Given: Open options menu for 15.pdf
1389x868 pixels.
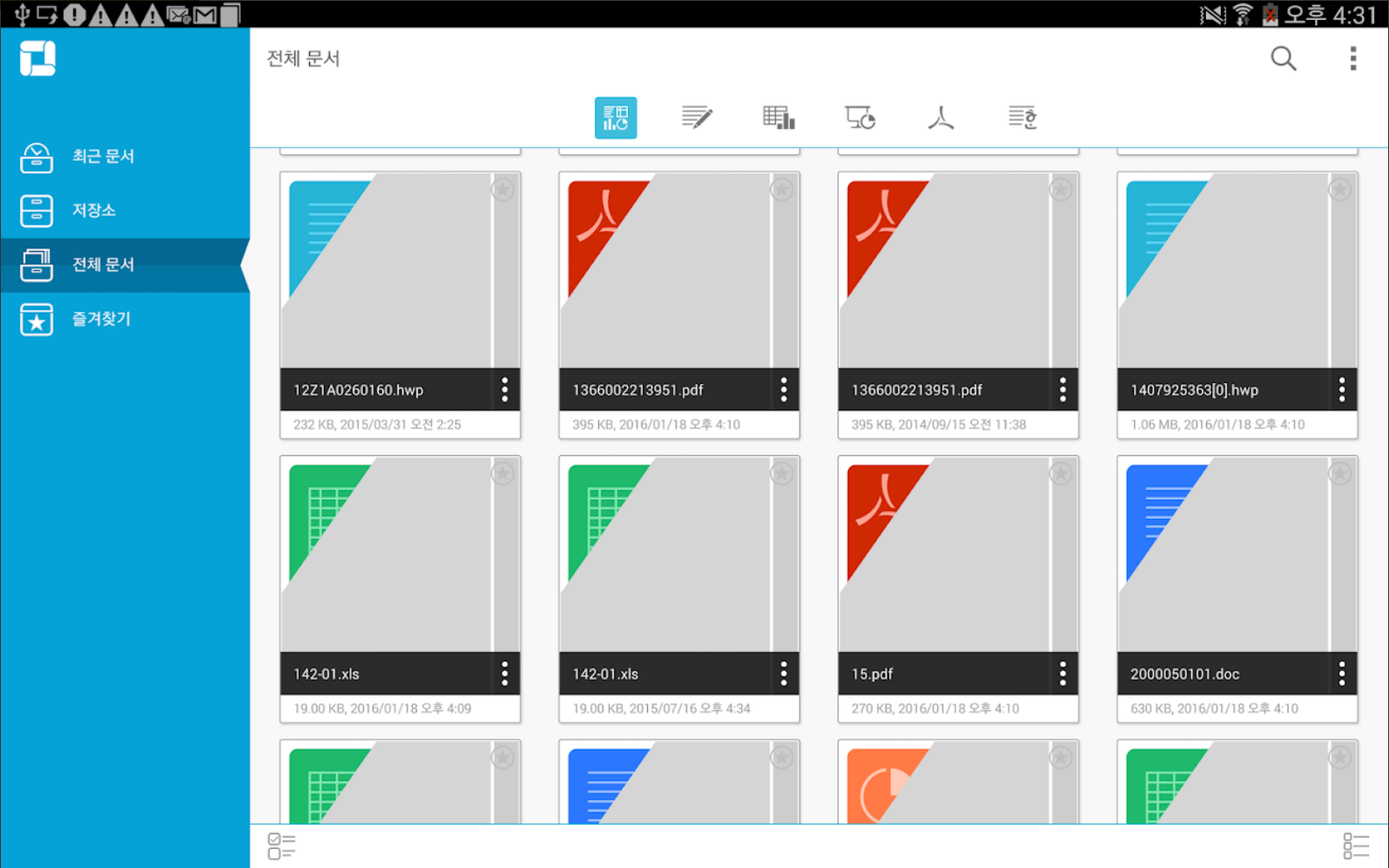Looking at the screenshot, I should 1062,674.
